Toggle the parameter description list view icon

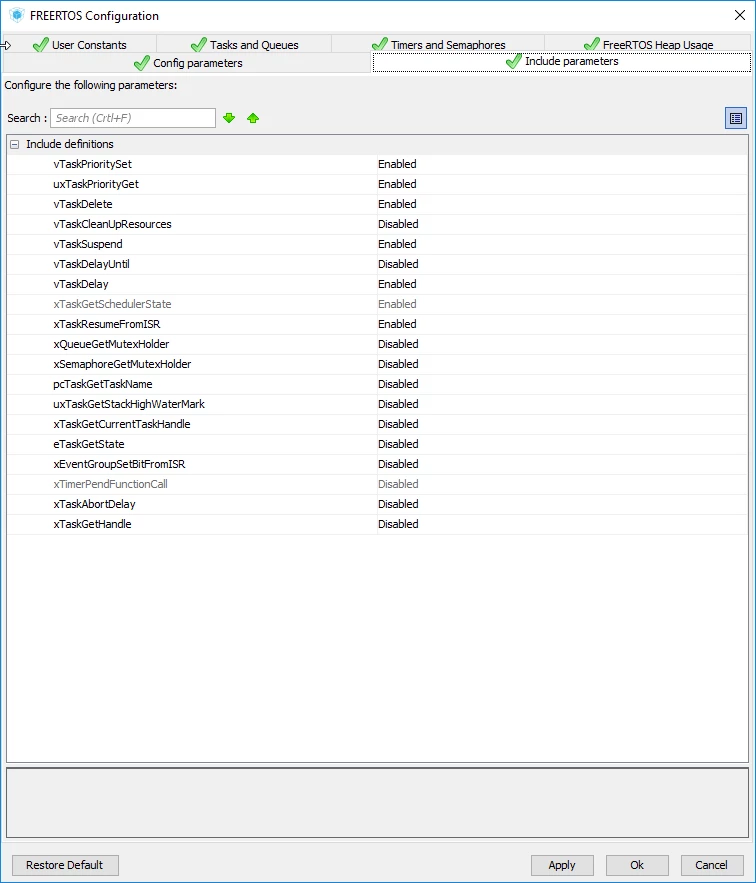pos(736,118)
